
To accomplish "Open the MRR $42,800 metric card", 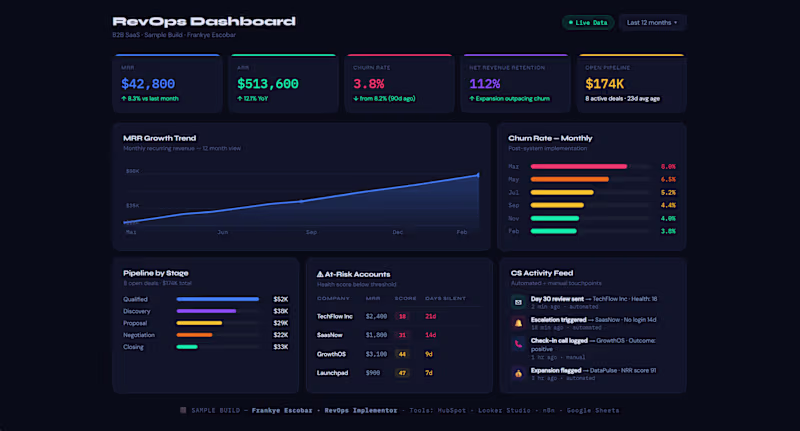I will pyautogui.click(x=167, y=84).
